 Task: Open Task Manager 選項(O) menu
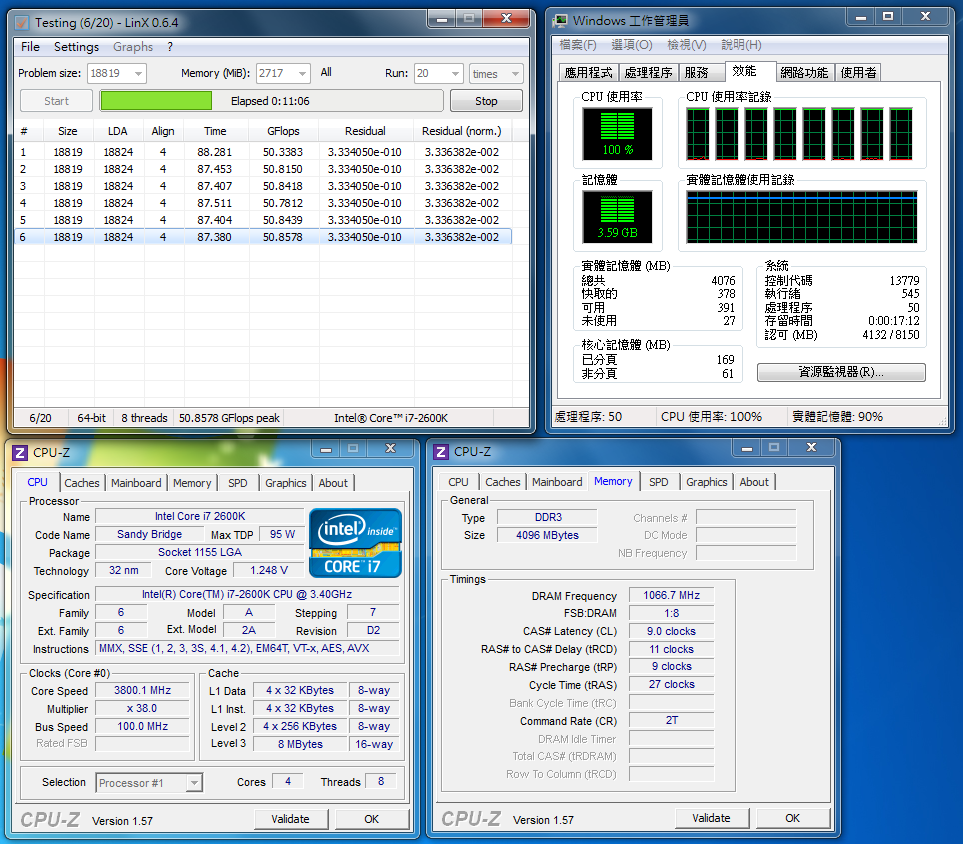[632, 45]
